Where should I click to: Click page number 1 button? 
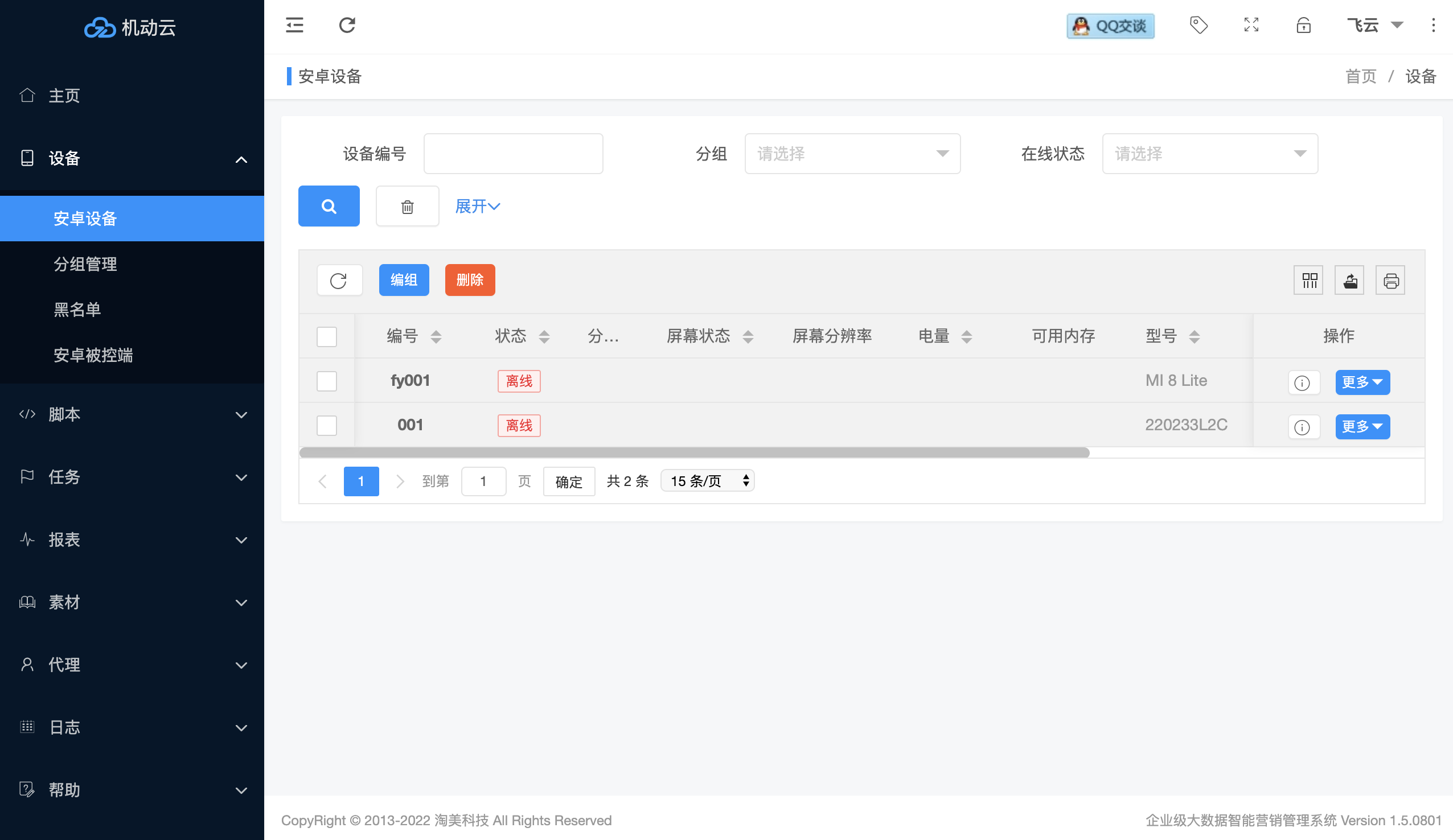pos(361,481)
